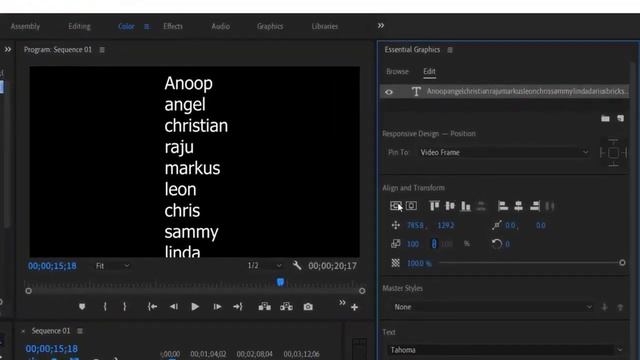The image size is (640, 360).
Task: Switch to the Assembly workspace
Action: click(25, 27)
